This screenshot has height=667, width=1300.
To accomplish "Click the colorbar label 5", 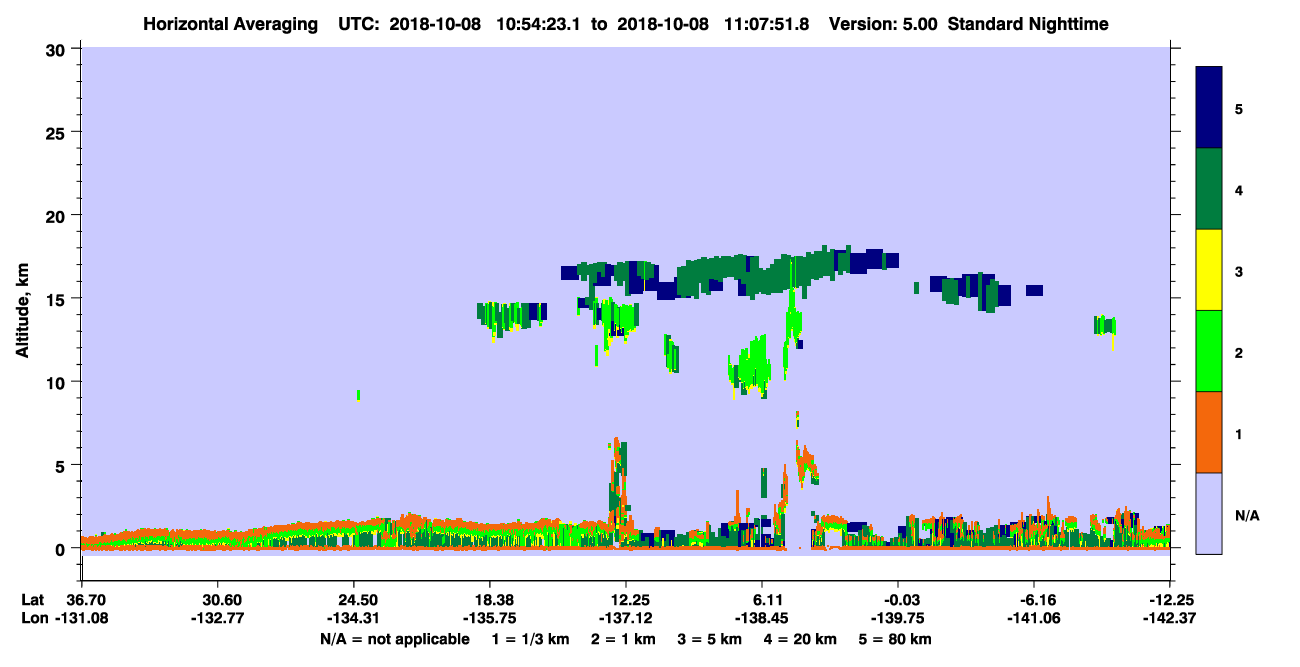I will click(1239, 108).
